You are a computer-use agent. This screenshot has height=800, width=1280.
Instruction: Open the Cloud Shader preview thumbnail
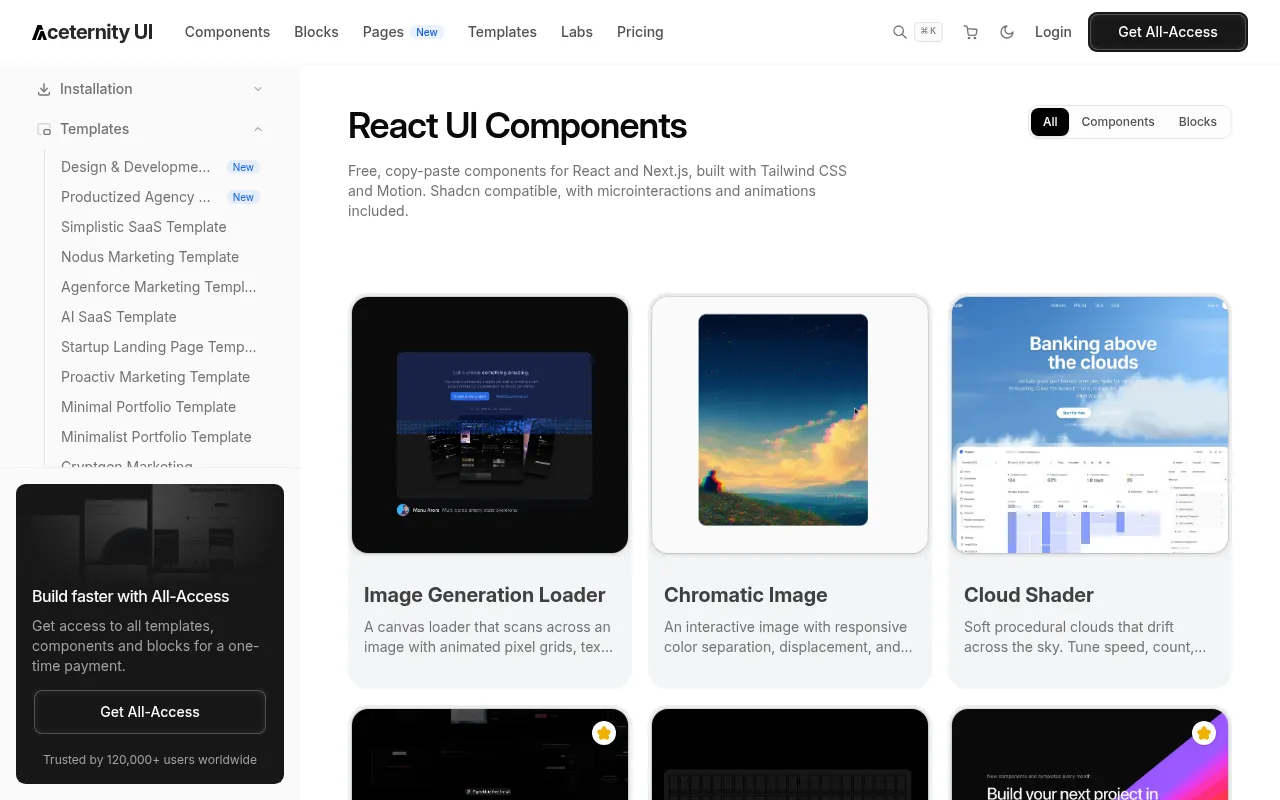[x=1090, y=425]
